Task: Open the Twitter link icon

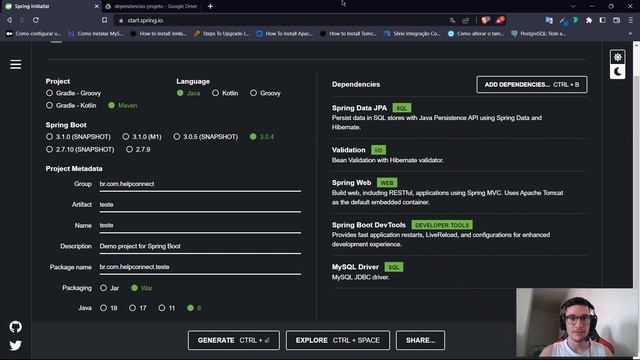Action: tap(16, 345)
